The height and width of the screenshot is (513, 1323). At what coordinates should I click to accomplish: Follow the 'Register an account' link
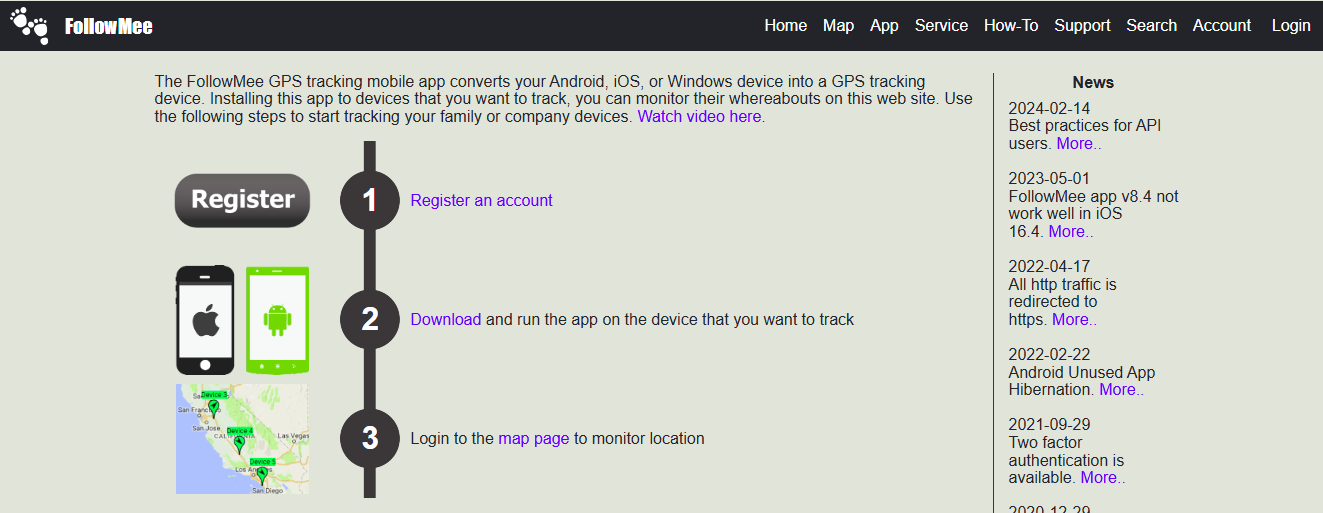[481, 201]
